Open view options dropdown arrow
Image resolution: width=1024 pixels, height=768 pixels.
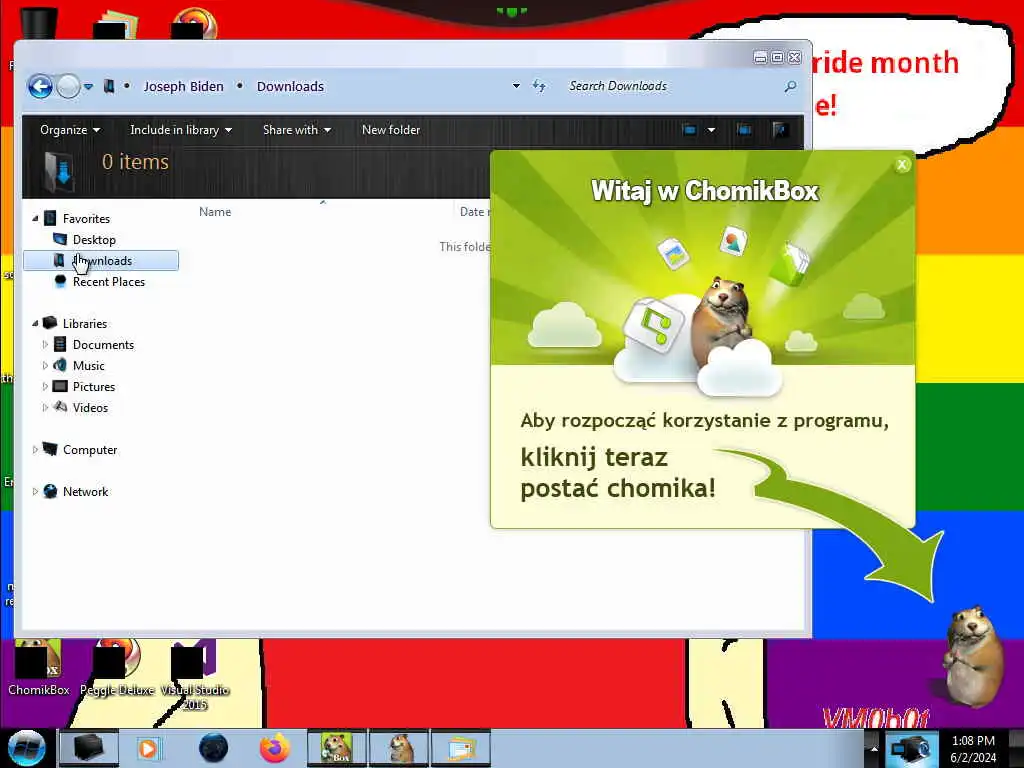(x=711, y=129)
